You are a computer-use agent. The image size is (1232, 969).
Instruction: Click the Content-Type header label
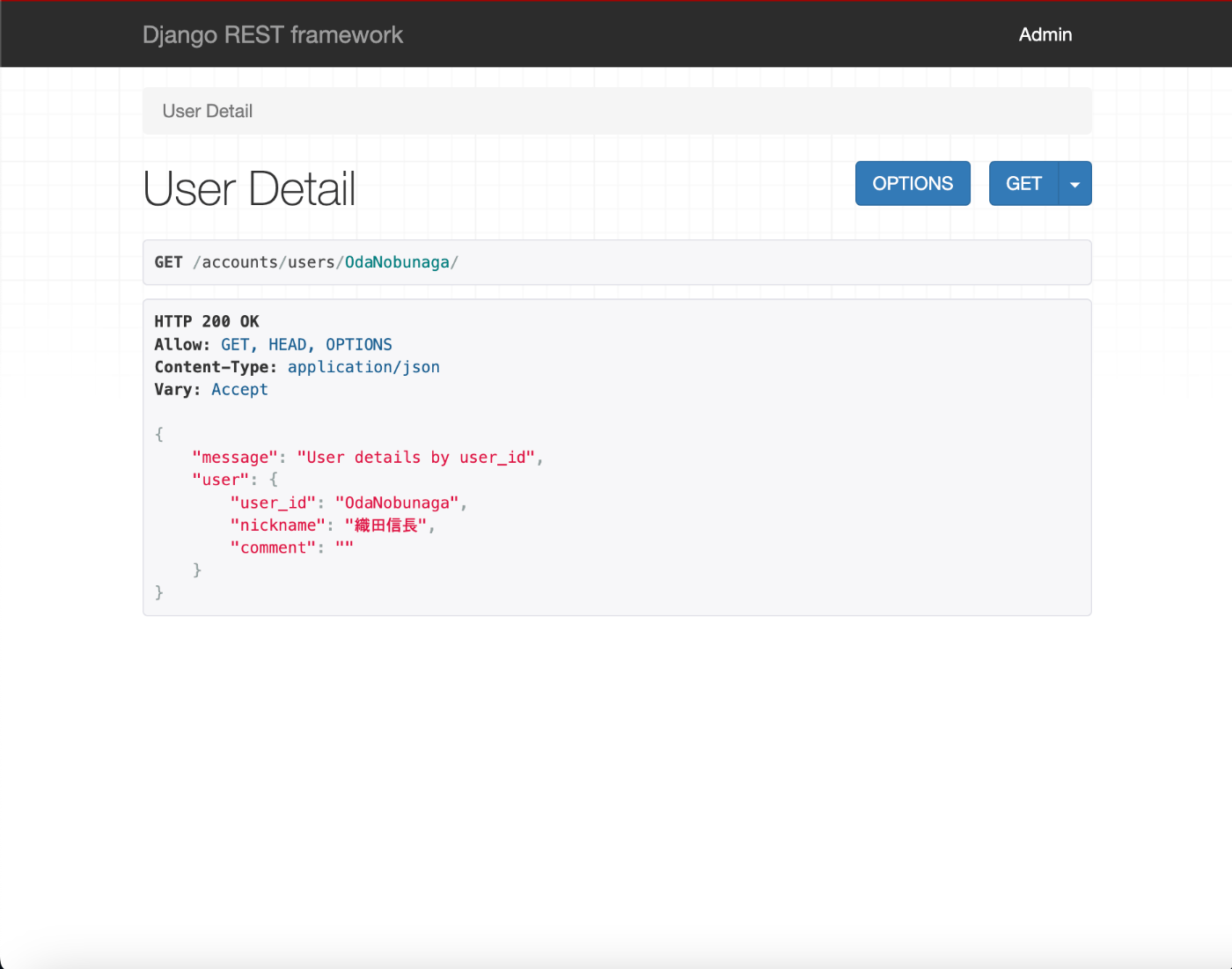(x=216, y=367)
